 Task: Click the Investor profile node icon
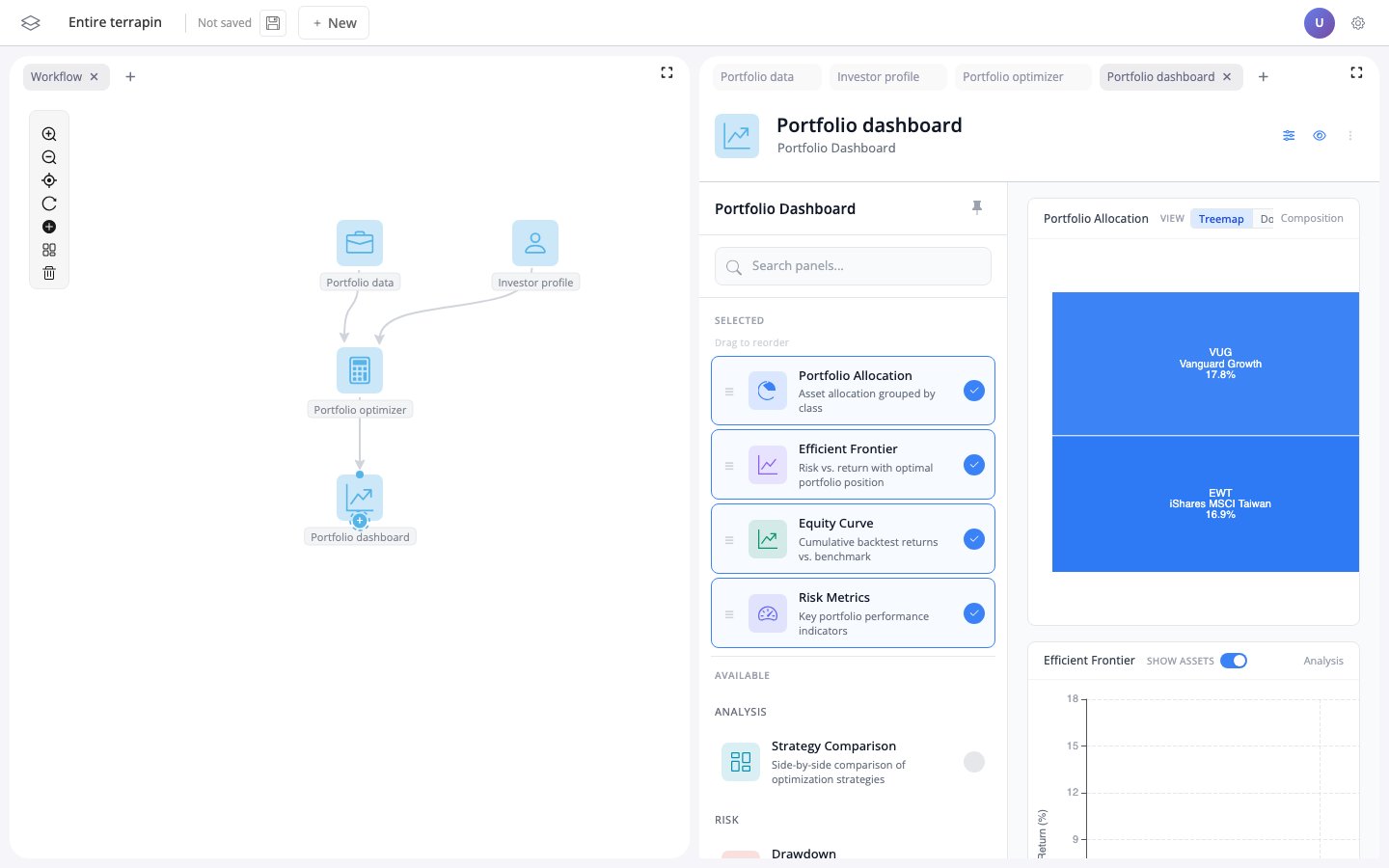pyautogui.click(x=535, y=242)
